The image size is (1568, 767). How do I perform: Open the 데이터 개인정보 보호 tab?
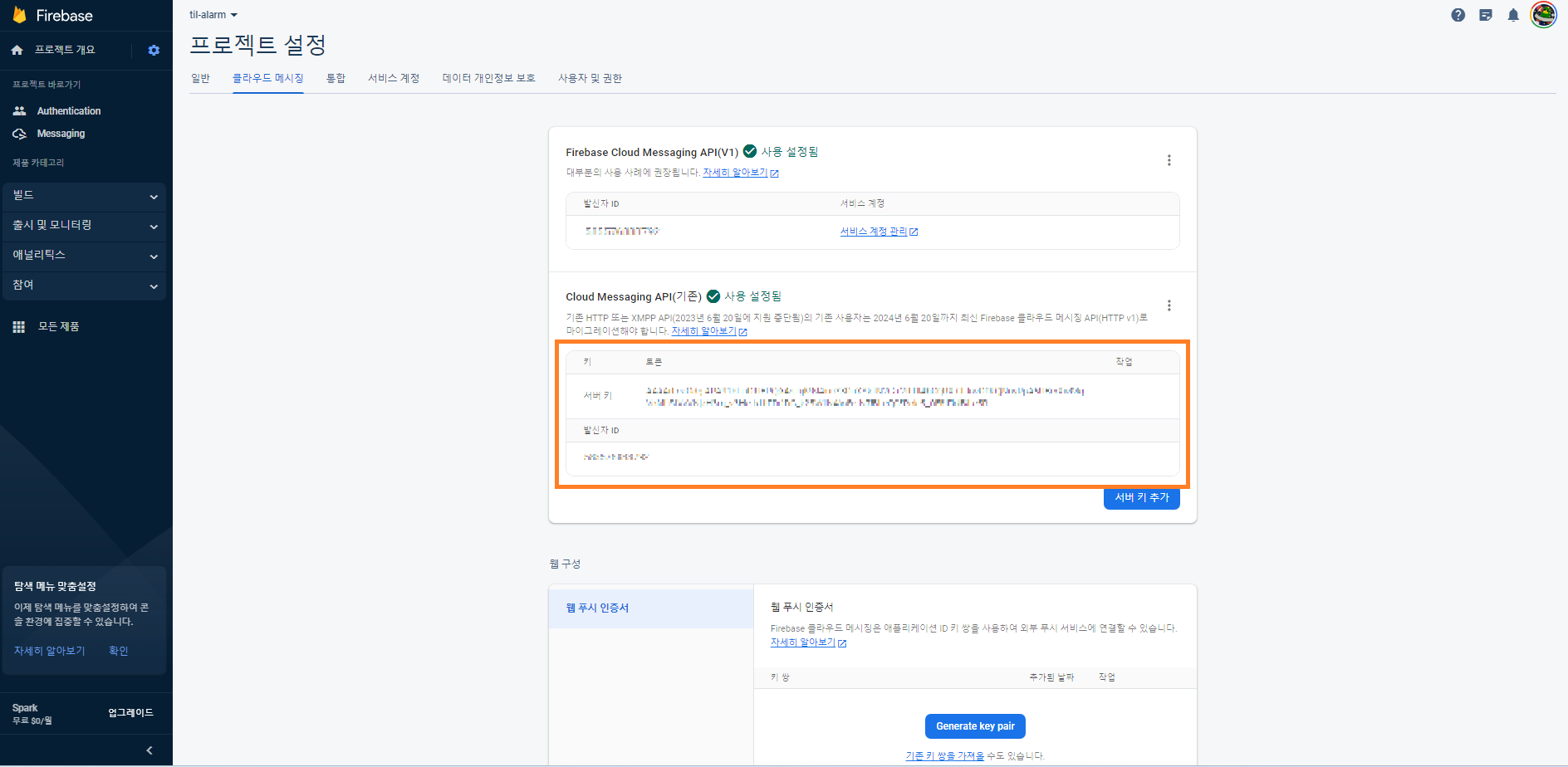pyautogui.click(x=488, y=78)
